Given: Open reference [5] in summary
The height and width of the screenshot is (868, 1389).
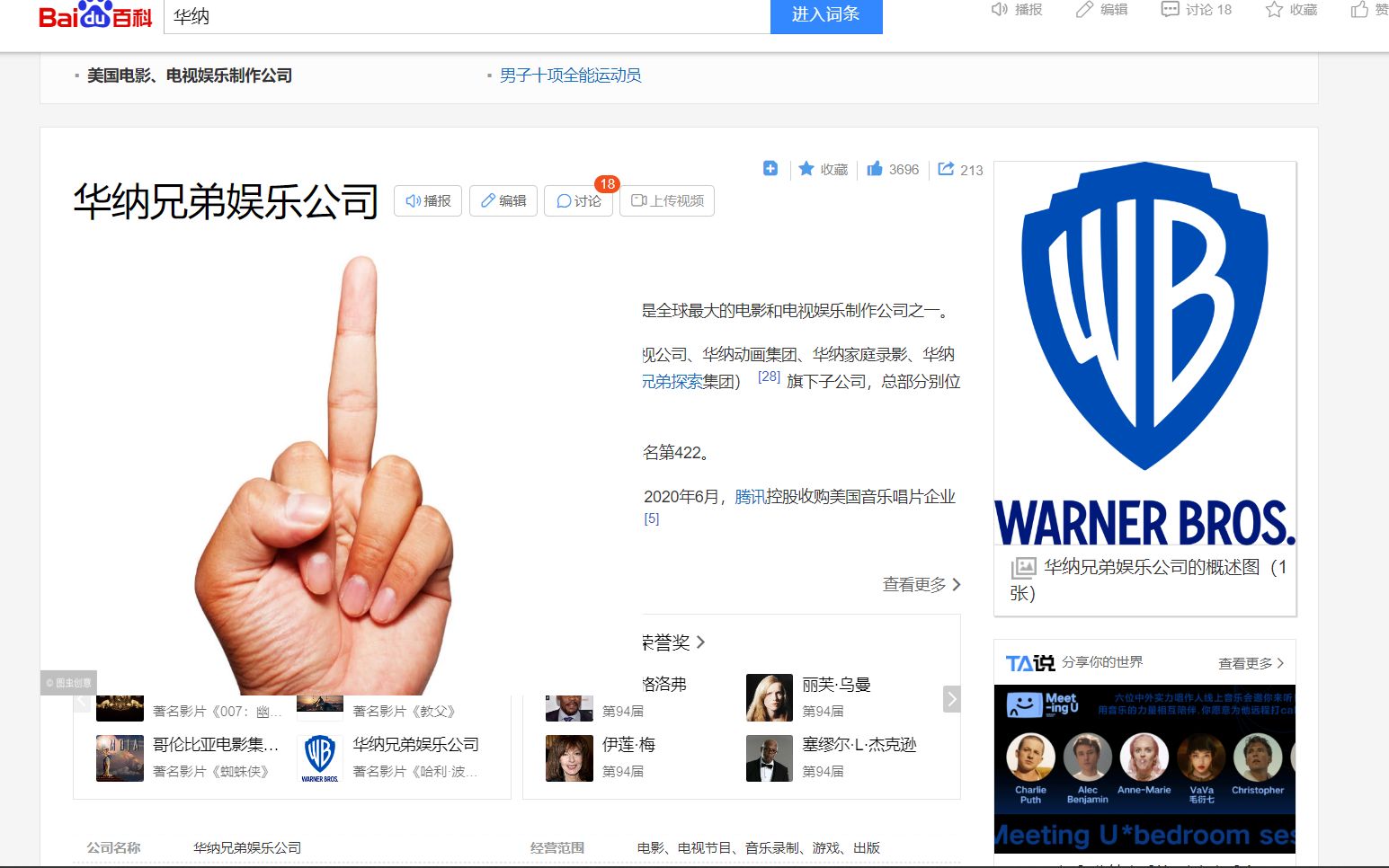Looking at the screenshot, I should (x=652, y=518).
